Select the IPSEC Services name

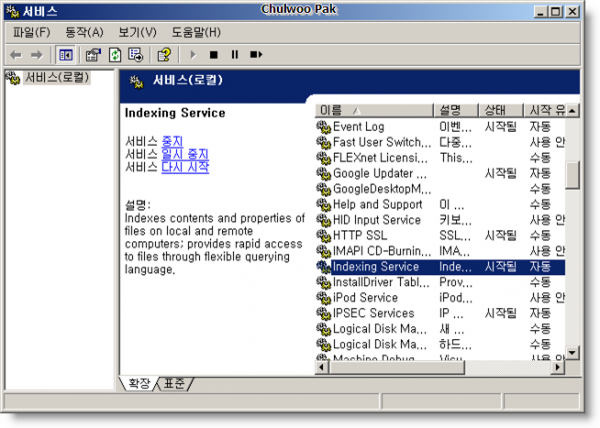374,313
